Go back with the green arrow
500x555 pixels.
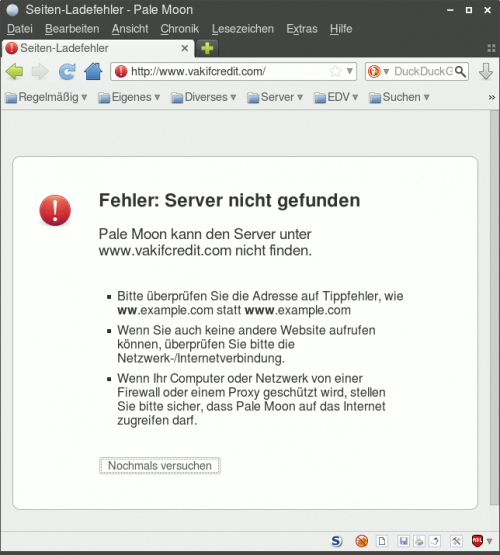tap(15, 71)
